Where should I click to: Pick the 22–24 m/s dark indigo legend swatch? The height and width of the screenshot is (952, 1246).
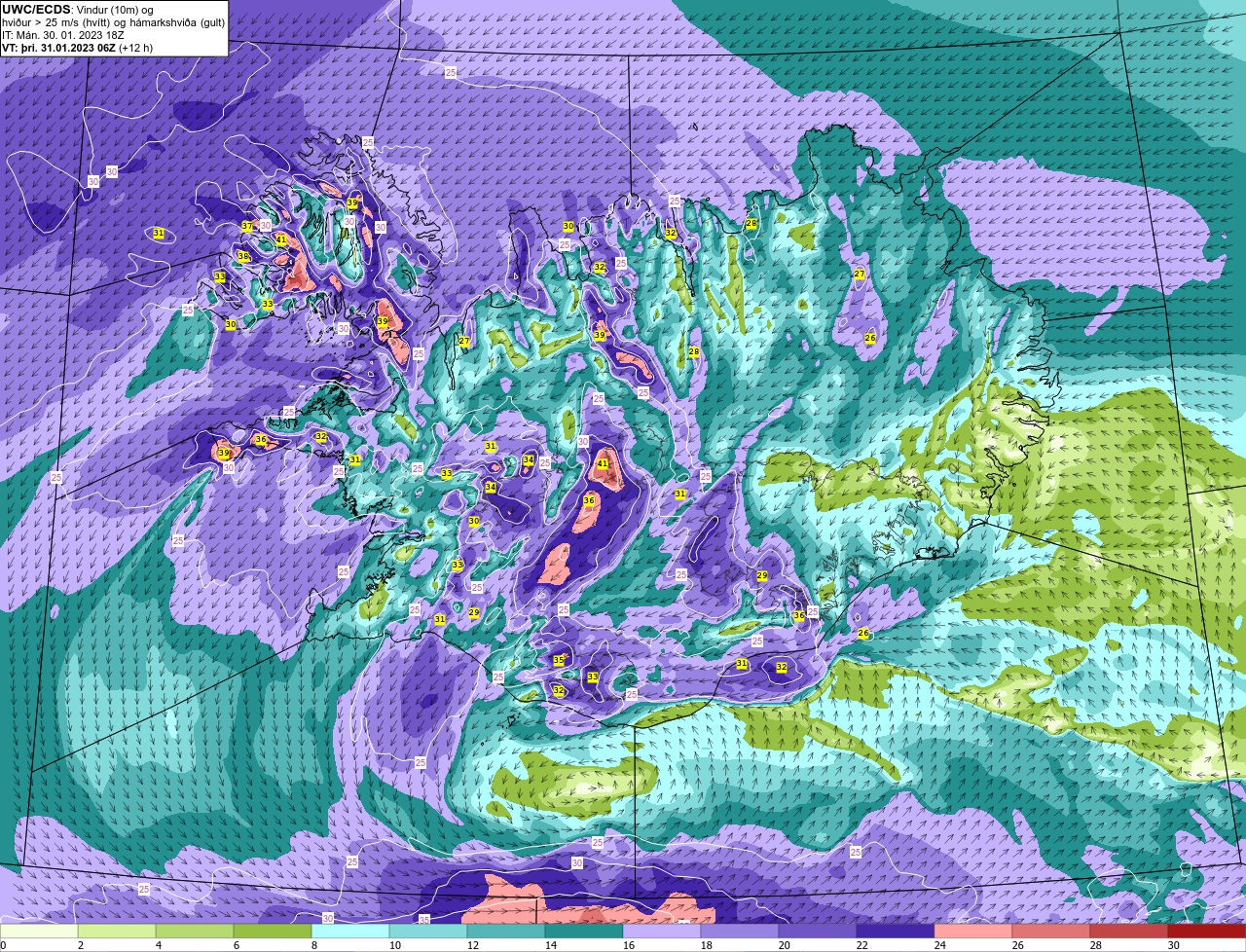[x=896, y=932]
